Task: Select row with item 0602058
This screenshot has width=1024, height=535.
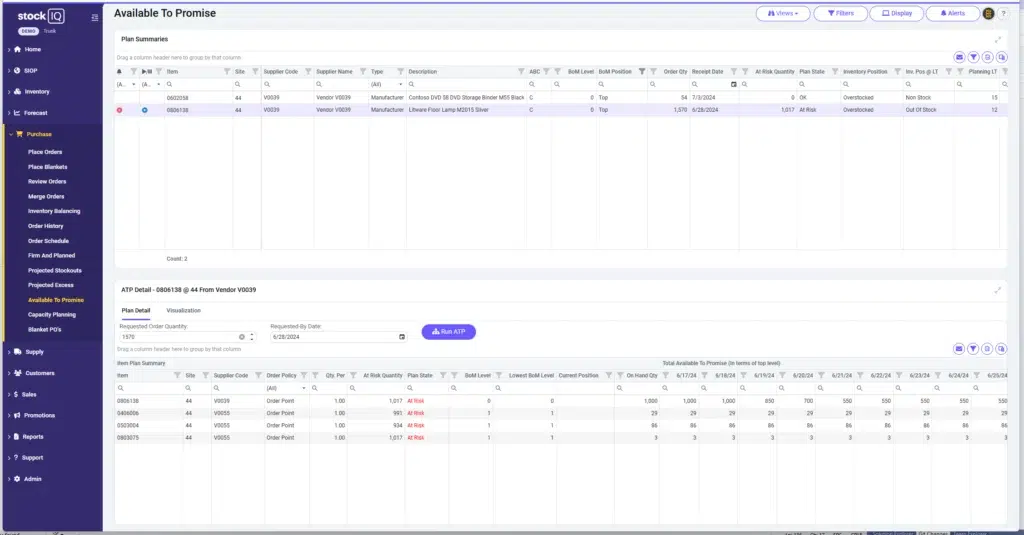Action: pyautogui.click(x=560, y=97)
